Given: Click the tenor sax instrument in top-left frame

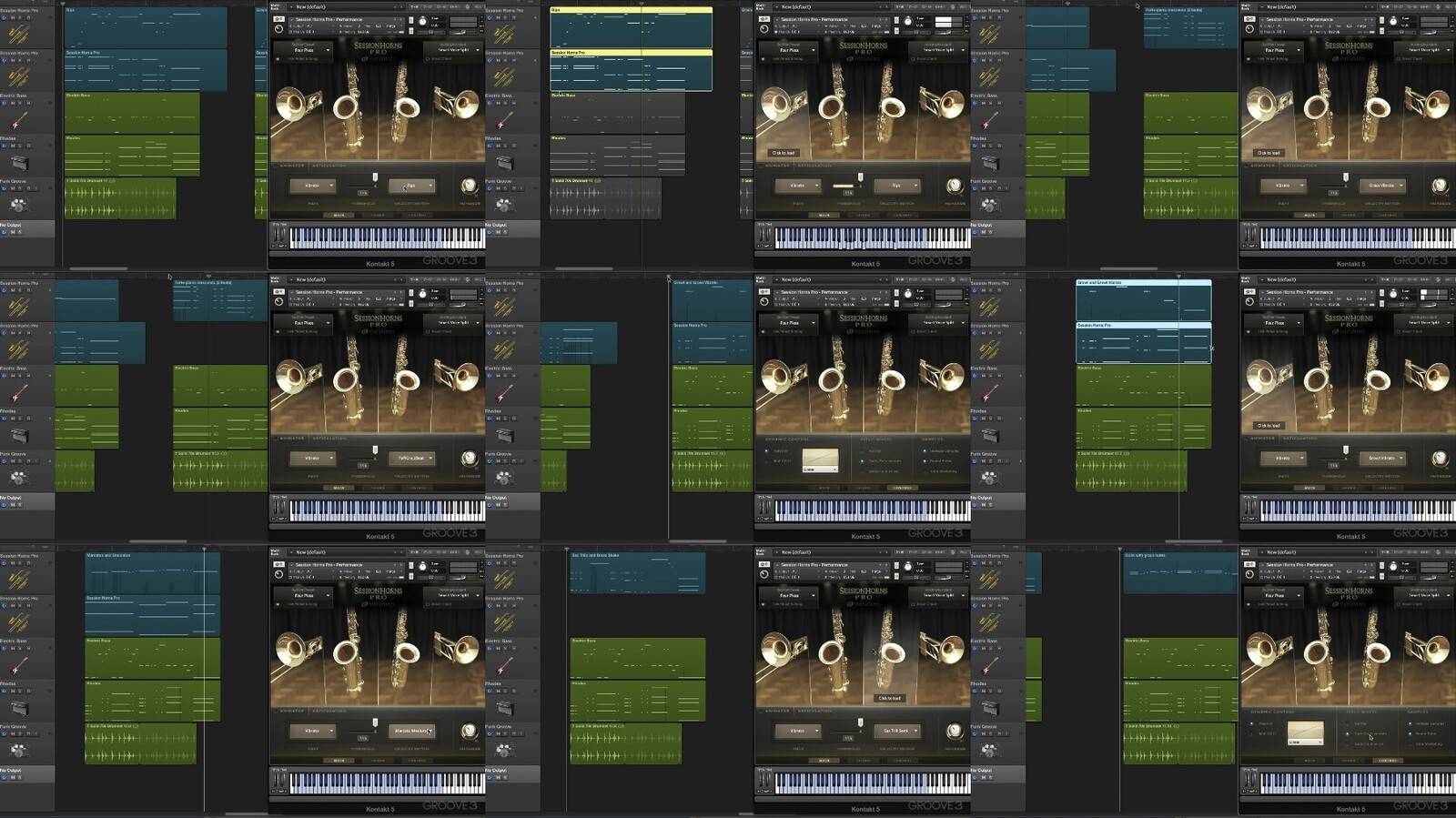Looking at the screenshot, I should coord(406,106).
